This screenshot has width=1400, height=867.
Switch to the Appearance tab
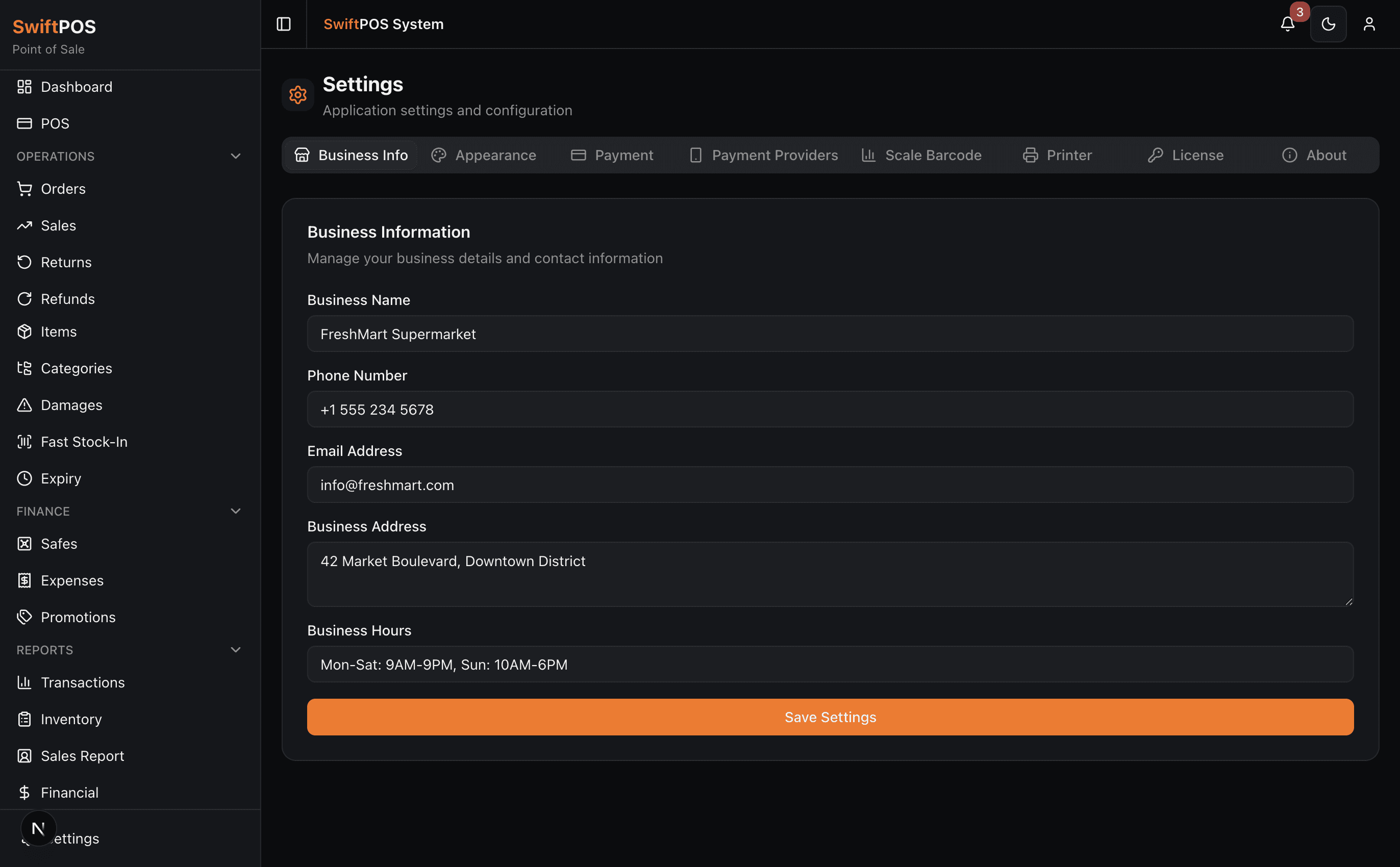(484, 156)
